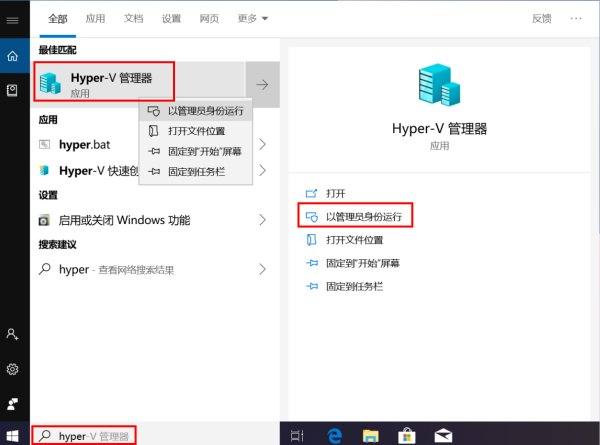The width and height of the screenshot is (600, 445).
Task: Click the more options ellipsis icon
Action: tap(576, 18)
